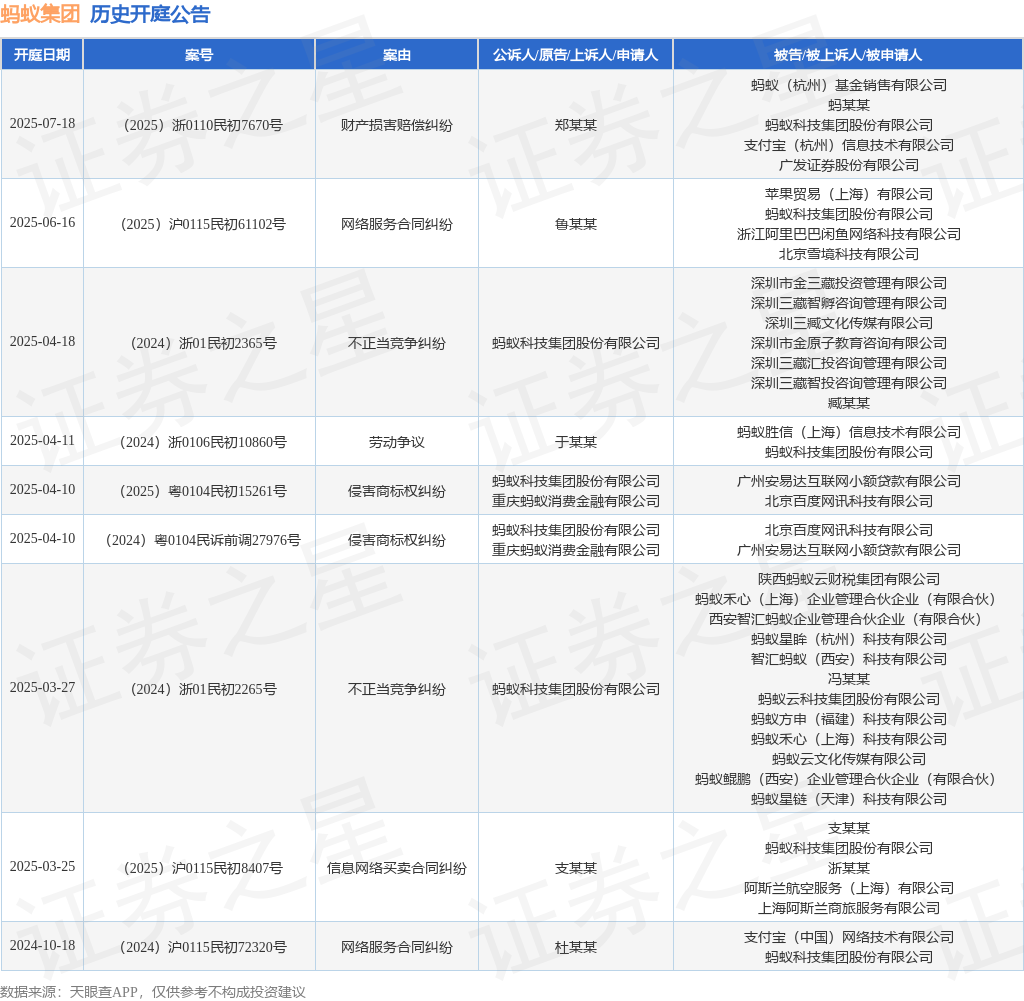
Task: Click defendant 蚂蚁星眸（杭州）科技有限公司
Action: tap(848, 639)
